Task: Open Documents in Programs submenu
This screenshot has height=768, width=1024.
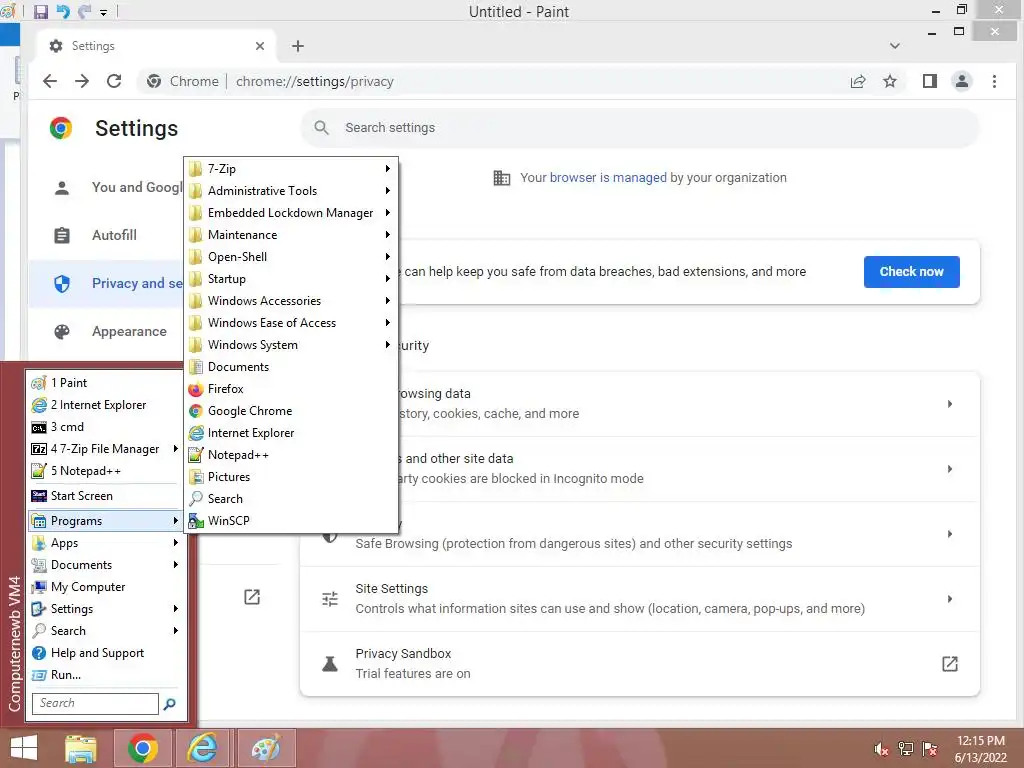Action: click(291, 367)
